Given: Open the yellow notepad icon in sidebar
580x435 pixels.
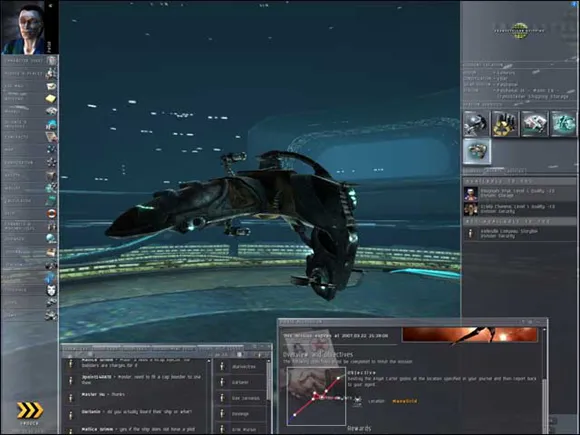Looking at the screenshot, I should click(x=51, y=98).
